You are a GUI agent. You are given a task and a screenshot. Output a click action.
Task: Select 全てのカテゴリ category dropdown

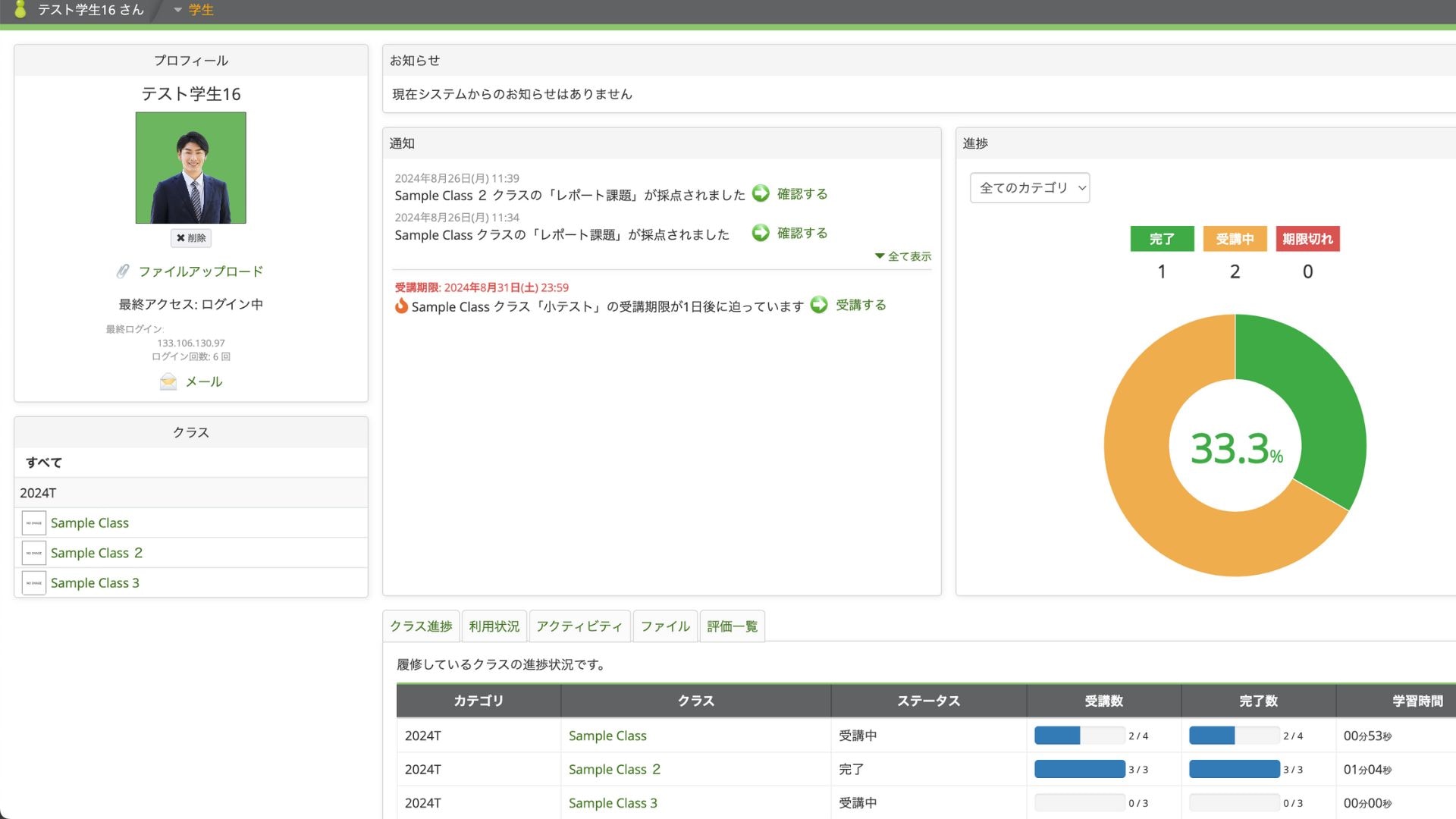click(x=1029, y=187)
